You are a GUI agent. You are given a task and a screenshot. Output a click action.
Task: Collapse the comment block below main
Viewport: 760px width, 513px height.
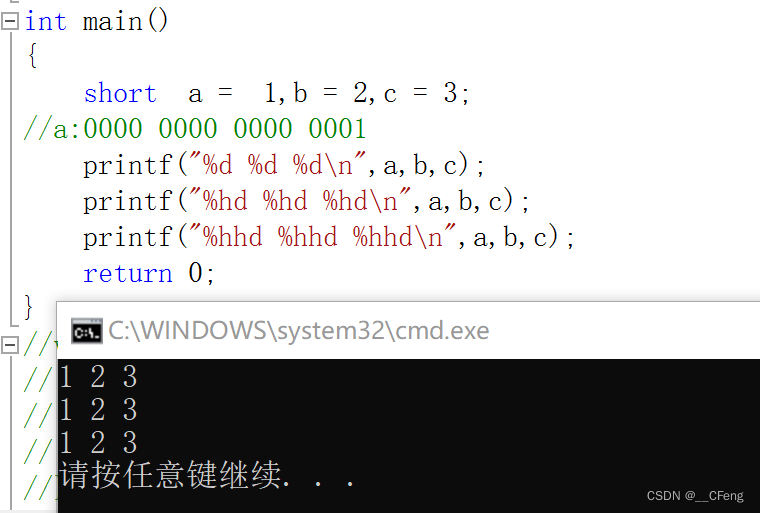coord(10,345)
